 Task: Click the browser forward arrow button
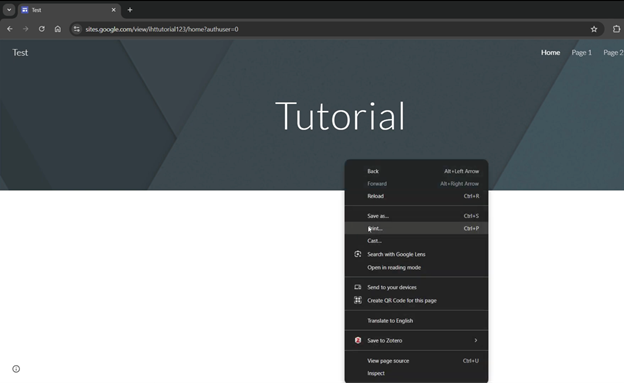[x=25, y=29]
